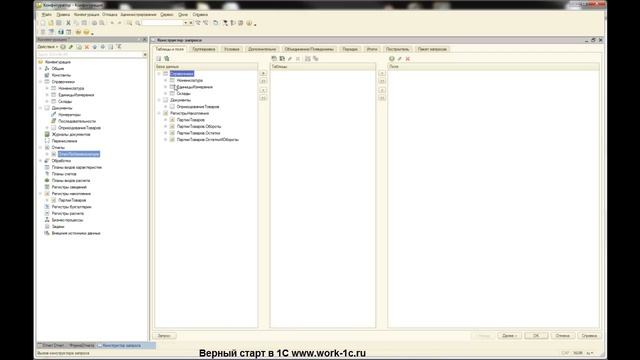Open the Отладка menu
640x360 pixels.
[x=110, y=14]
